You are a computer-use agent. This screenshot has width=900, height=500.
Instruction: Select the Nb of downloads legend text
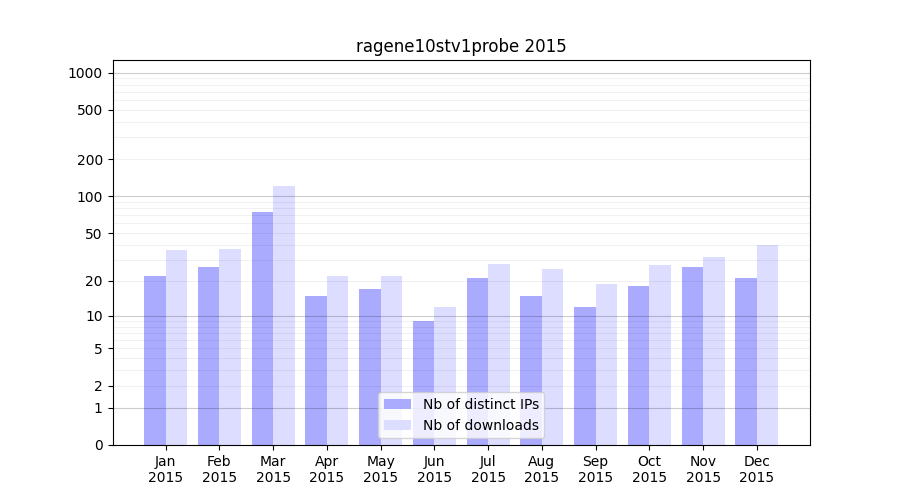point(480,425)
